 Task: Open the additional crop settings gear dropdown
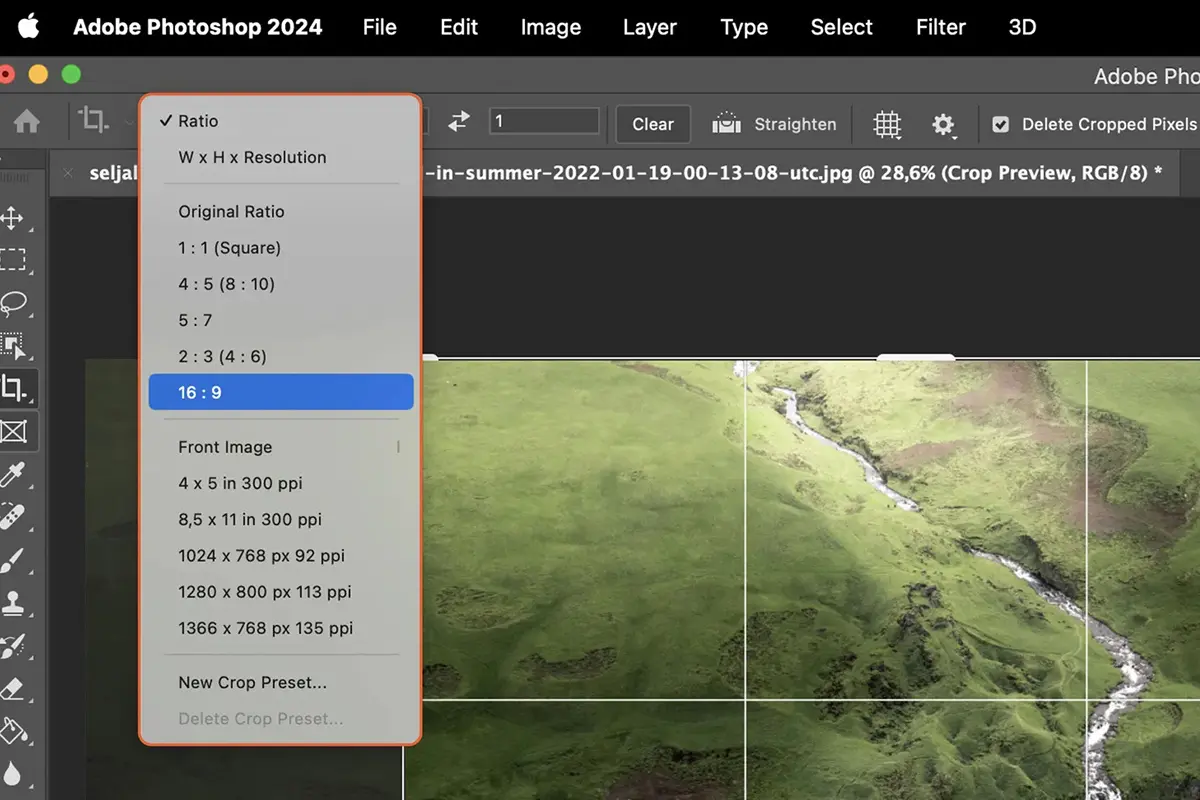(943, 124)
